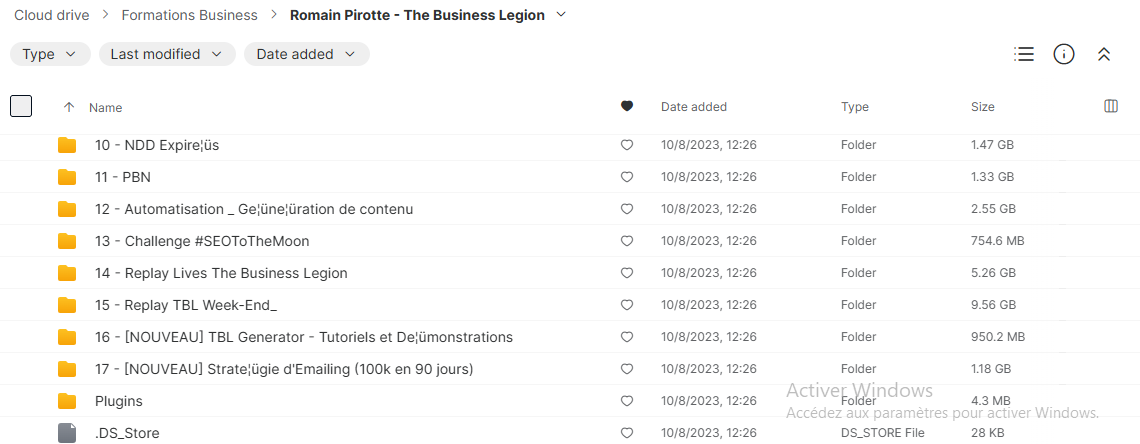
Task: Open the Last modified filter dropdown
Action: point(167,54)
